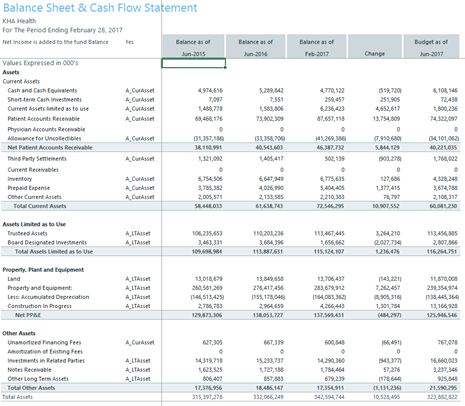Select the Trusteed Assets row label
The image size is (465, 406).
pos(27,233)
